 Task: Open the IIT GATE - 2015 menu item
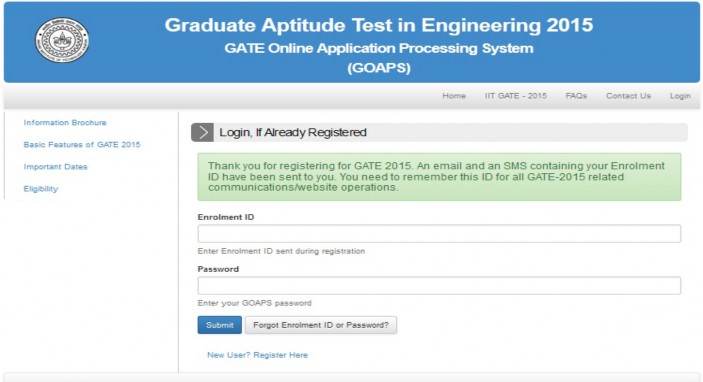click(x=516, y=96)
